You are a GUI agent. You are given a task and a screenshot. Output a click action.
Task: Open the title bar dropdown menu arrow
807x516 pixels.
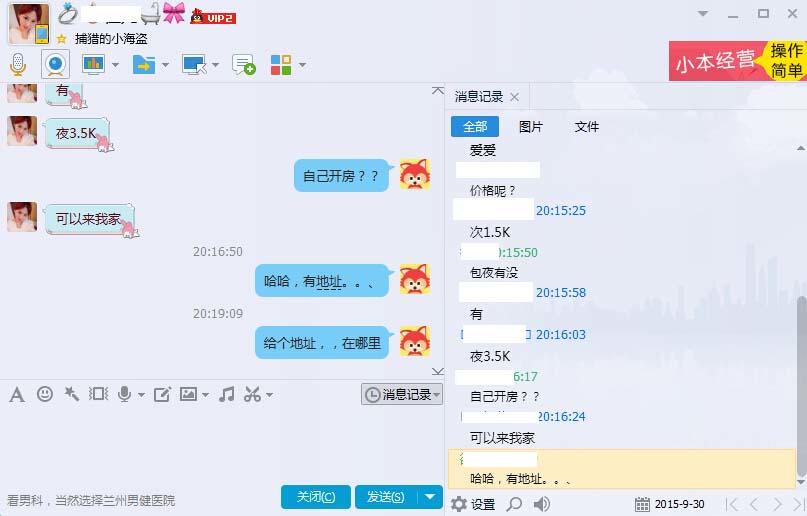[703, 14]
